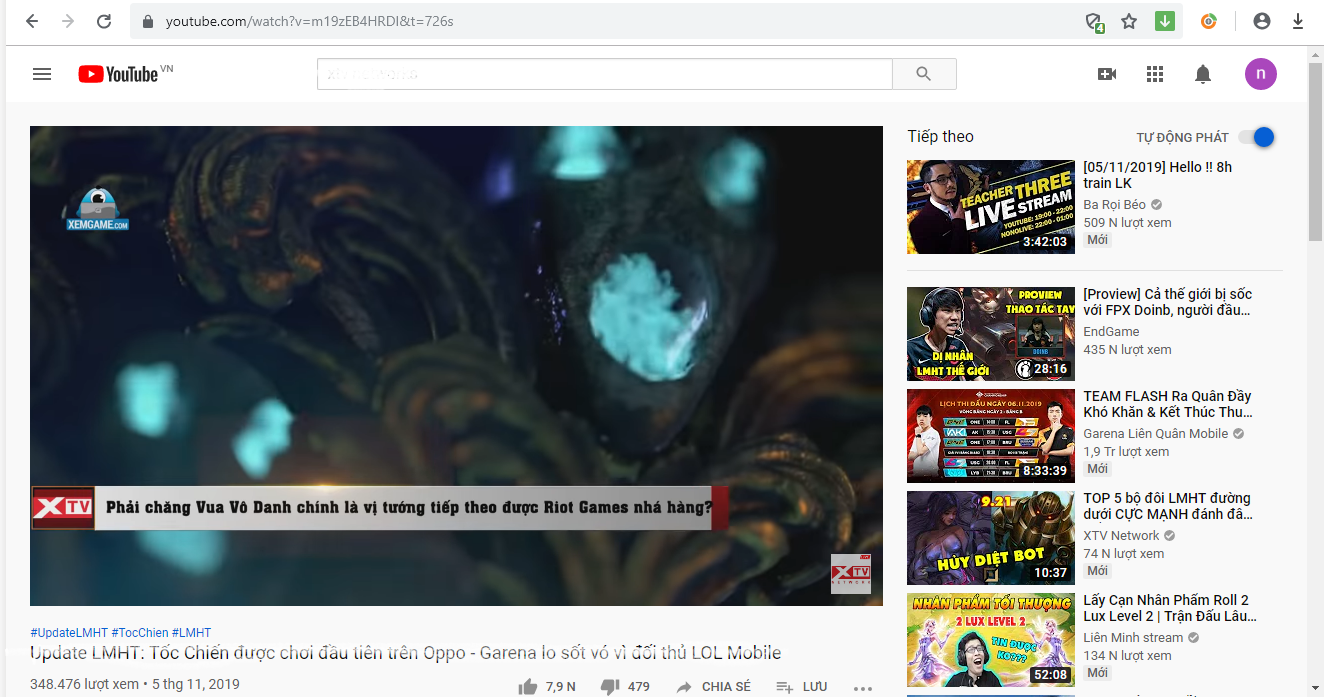Click the #TocChien hashtag
Screen dimensions: 1324x697
[140, 633]
